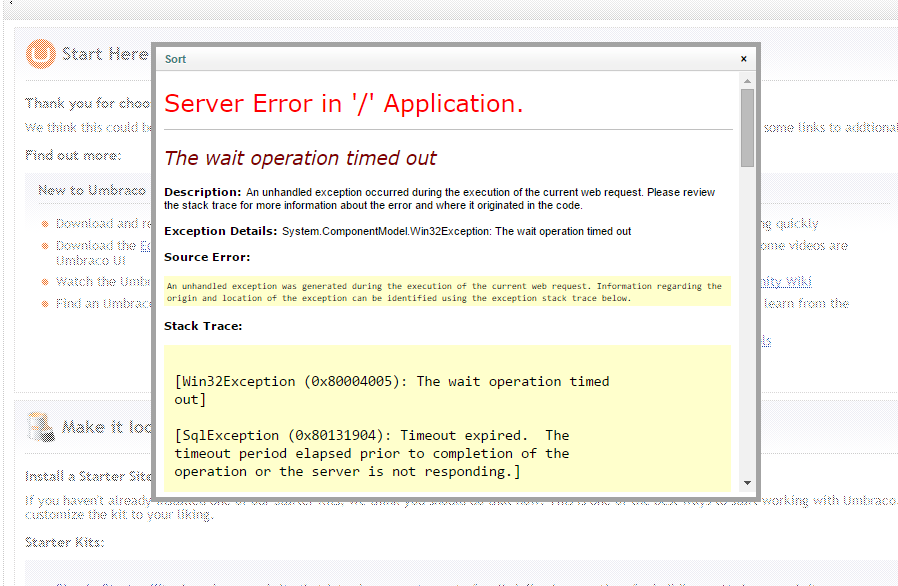
Task: Click the 'Server Error in '/' Application.' heading
Action: [344, 104]
